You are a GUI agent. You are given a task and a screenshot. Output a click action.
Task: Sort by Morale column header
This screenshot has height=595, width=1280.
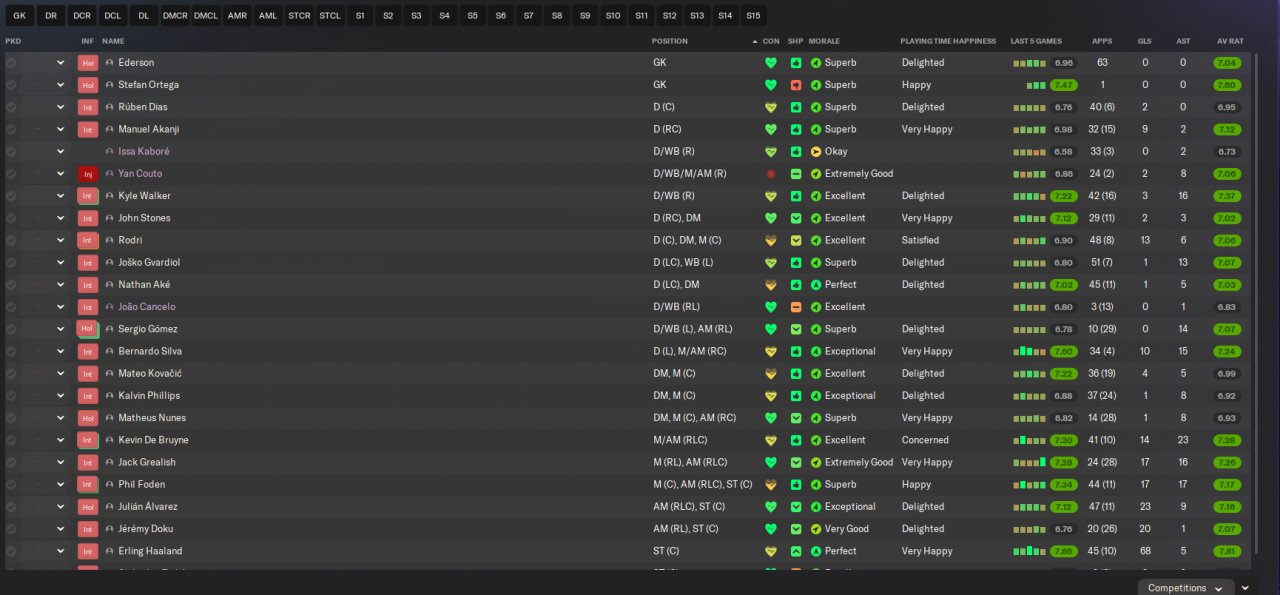coord(824,41)
